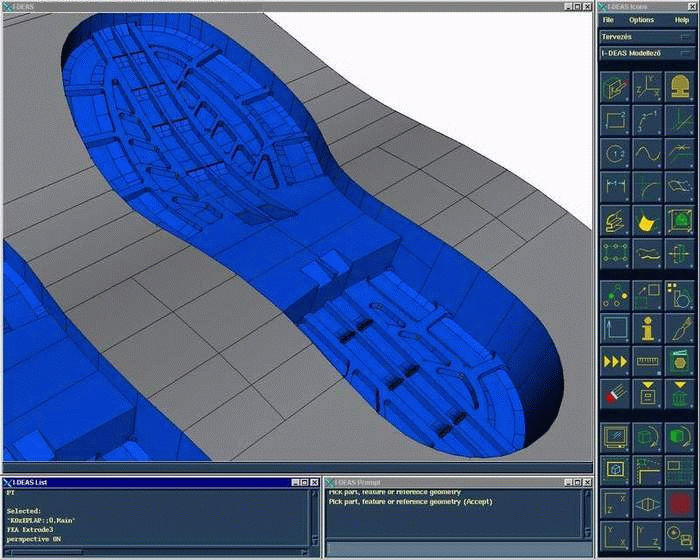Click the yellow surface patch icon
The image size is (700, 560).
(x=647, y=220)
